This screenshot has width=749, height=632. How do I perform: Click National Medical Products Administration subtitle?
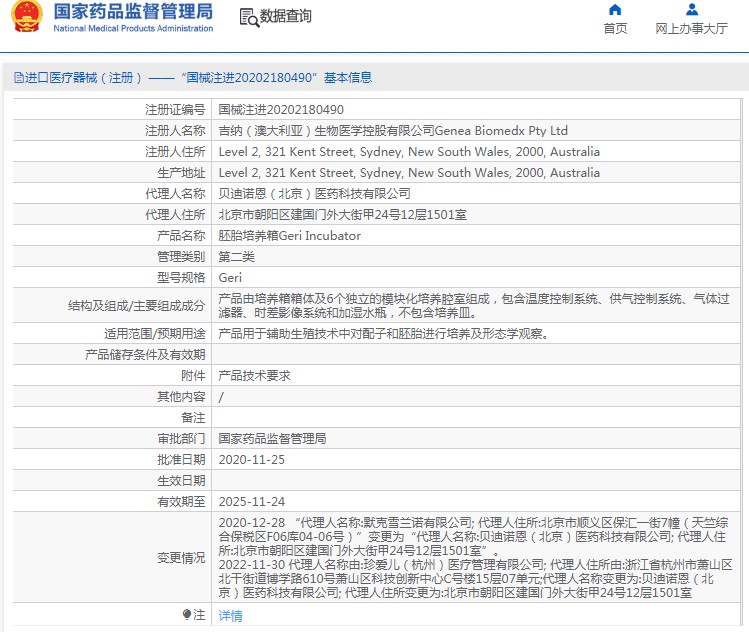tap(133, 28)
